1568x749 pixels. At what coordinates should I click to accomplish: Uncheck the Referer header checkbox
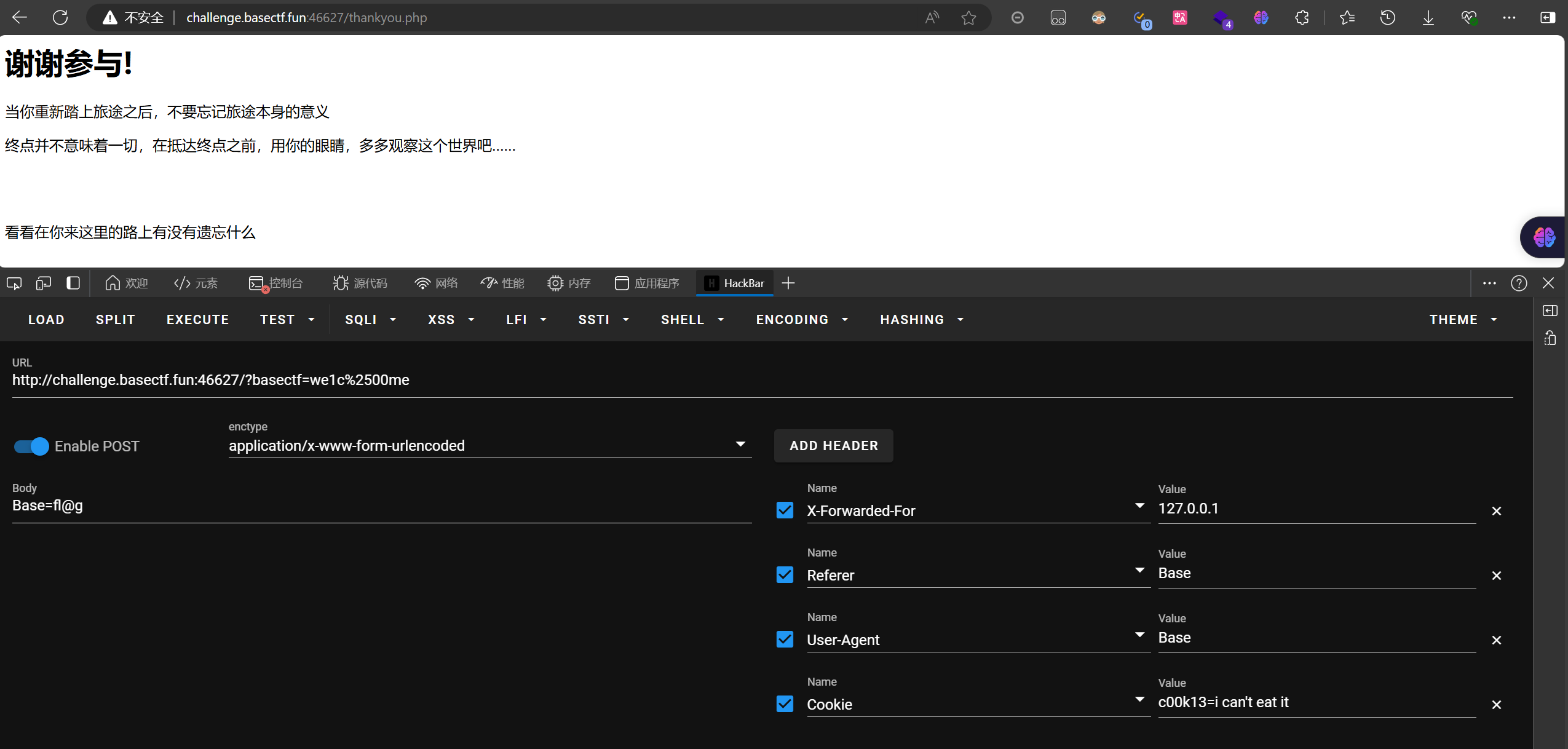coord(785,575)
